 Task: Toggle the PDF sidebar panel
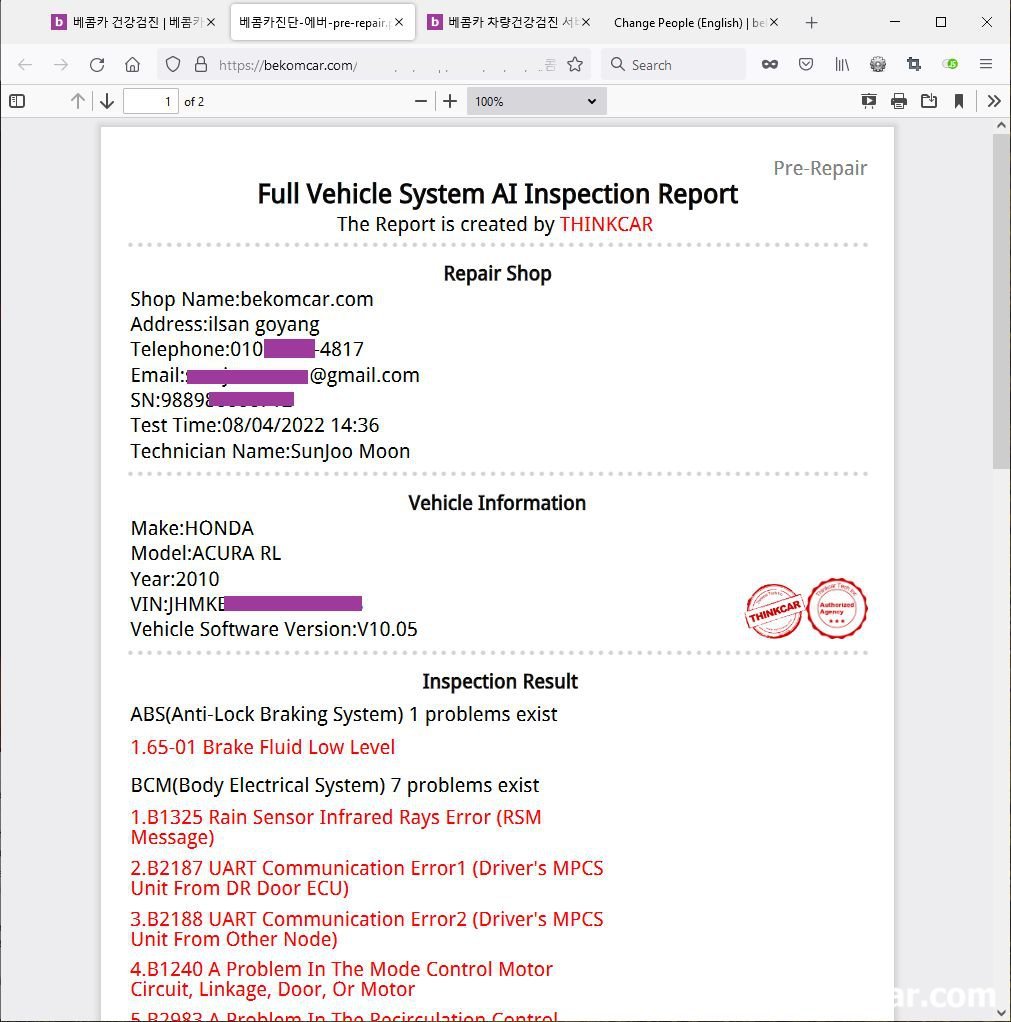point(18,101)
